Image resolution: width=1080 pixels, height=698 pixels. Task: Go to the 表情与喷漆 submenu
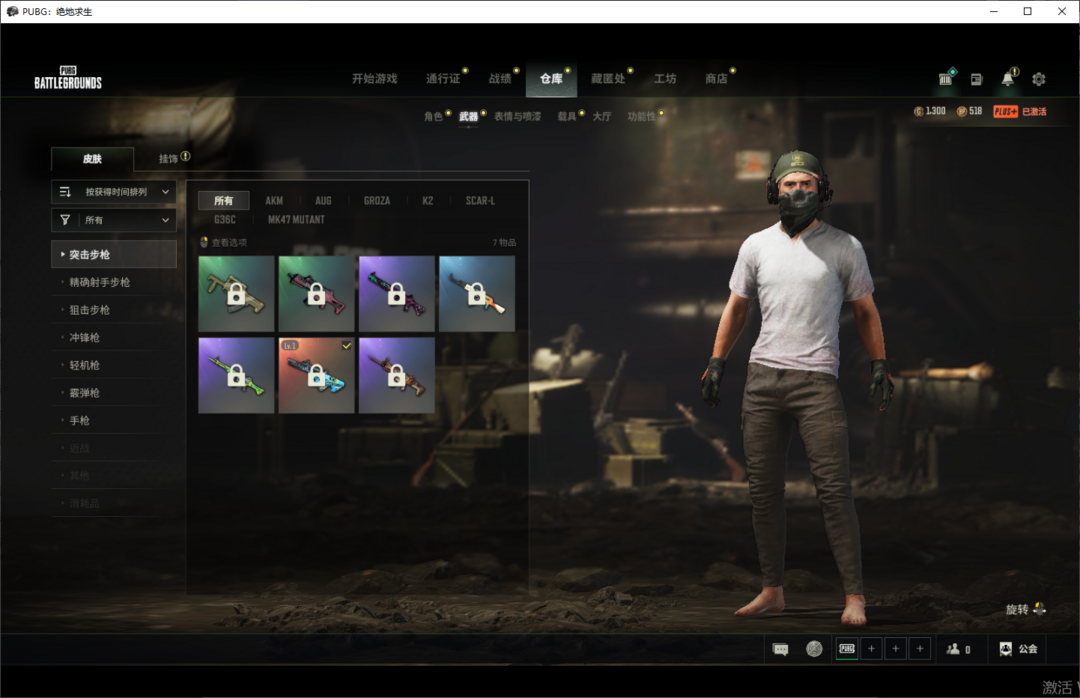tap(517, 116)
